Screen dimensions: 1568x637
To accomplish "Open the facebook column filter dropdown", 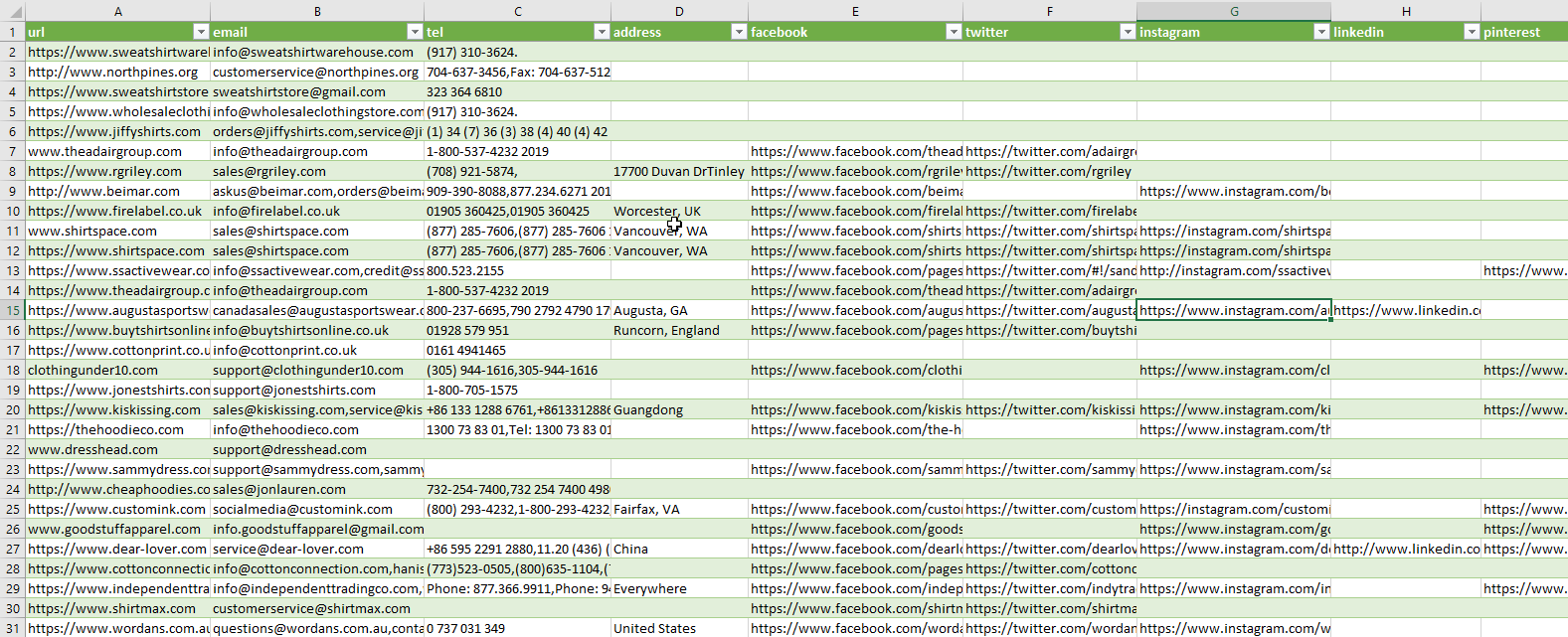I will [954, 32].
